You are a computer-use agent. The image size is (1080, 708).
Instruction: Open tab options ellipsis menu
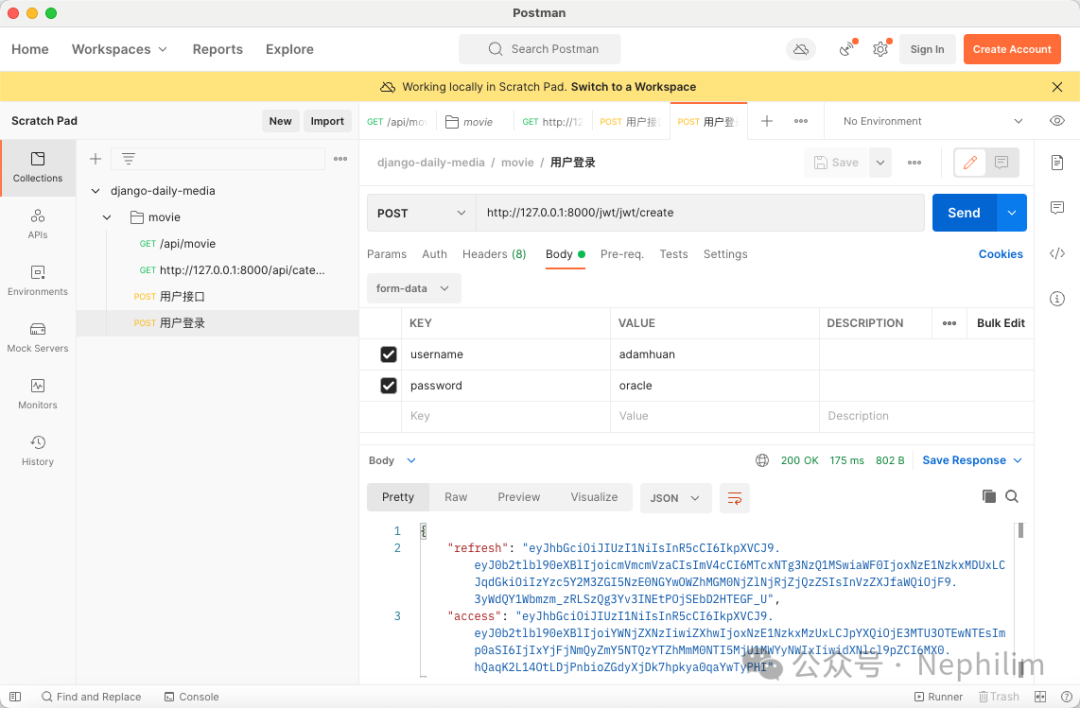tap(800, 121)
